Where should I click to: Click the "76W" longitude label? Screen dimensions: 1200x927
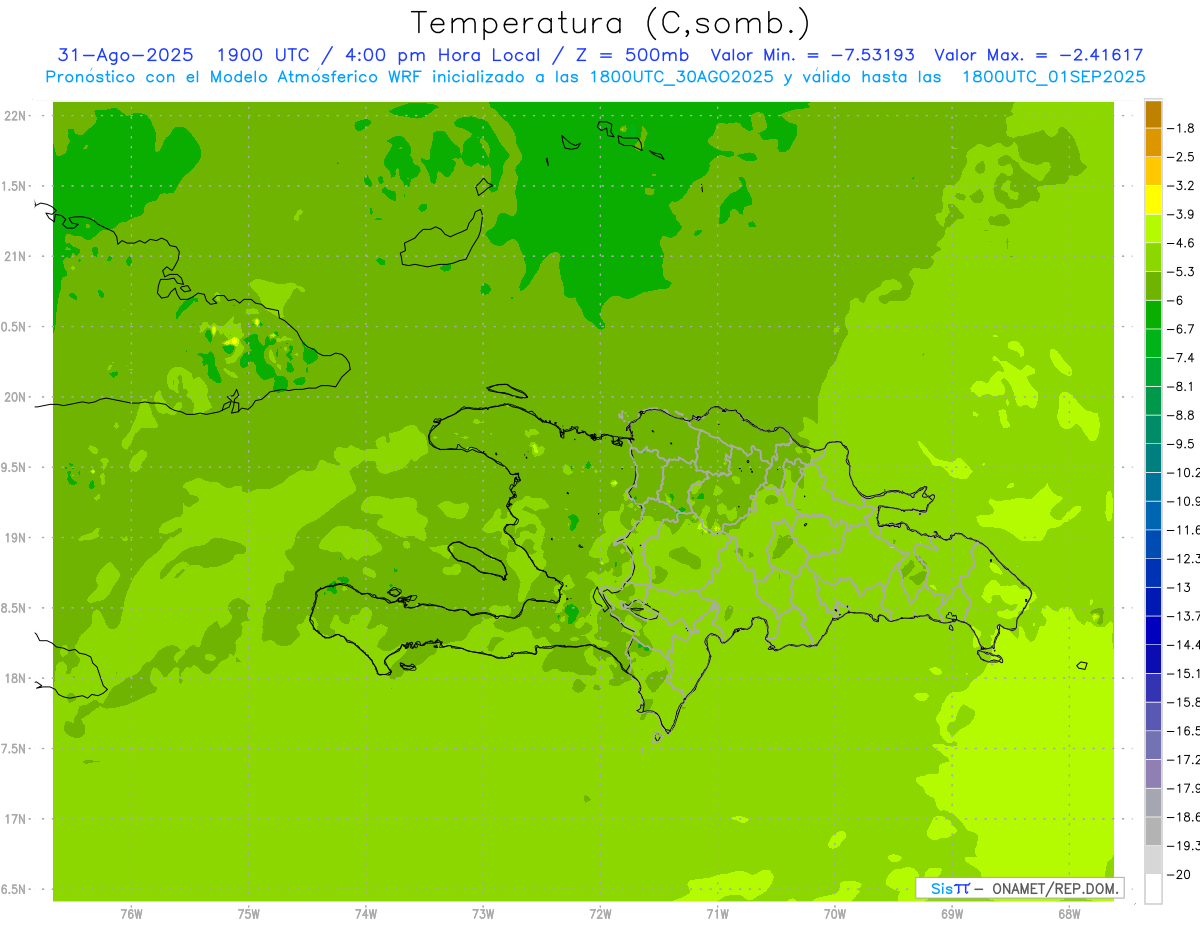click(x=131, y=914)
